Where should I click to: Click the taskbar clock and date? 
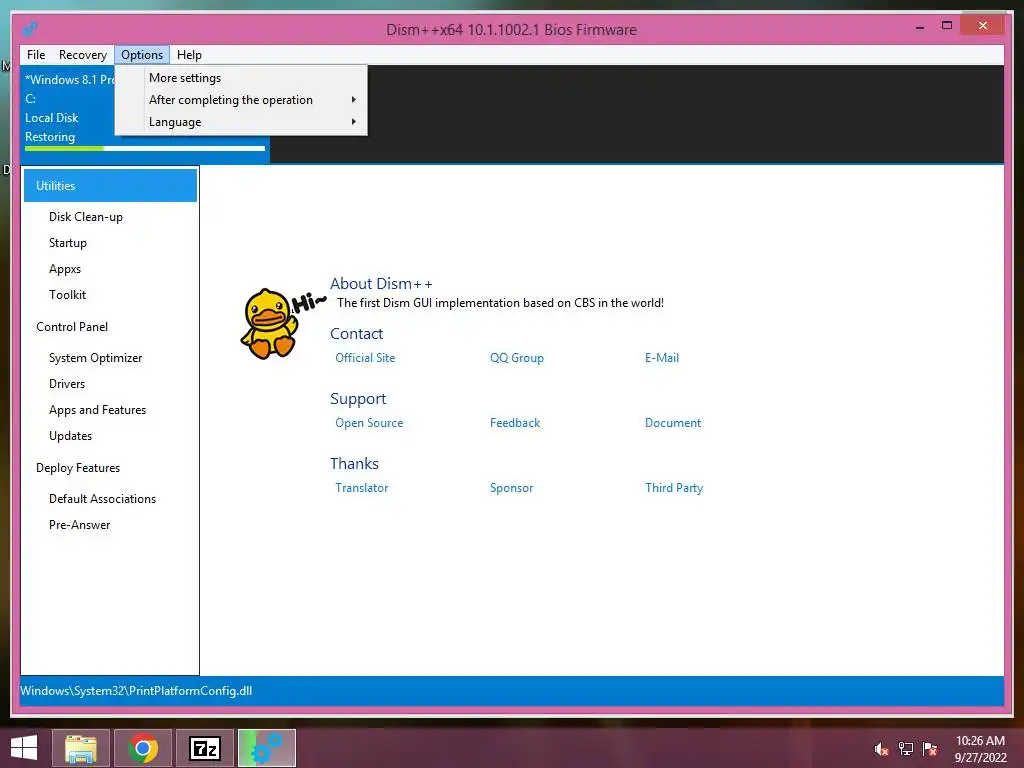coord(980,749)
